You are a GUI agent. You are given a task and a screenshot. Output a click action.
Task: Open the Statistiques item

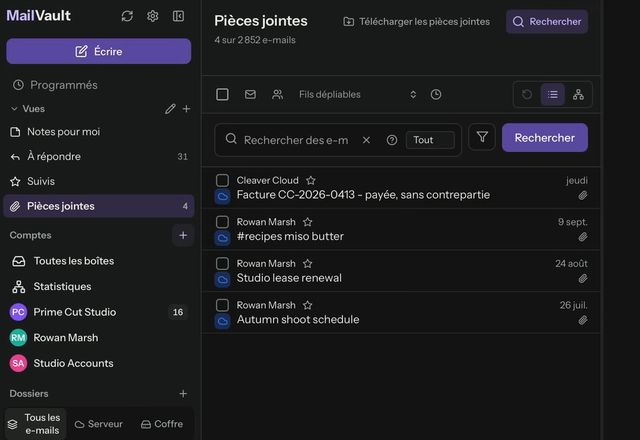(98, 287)
